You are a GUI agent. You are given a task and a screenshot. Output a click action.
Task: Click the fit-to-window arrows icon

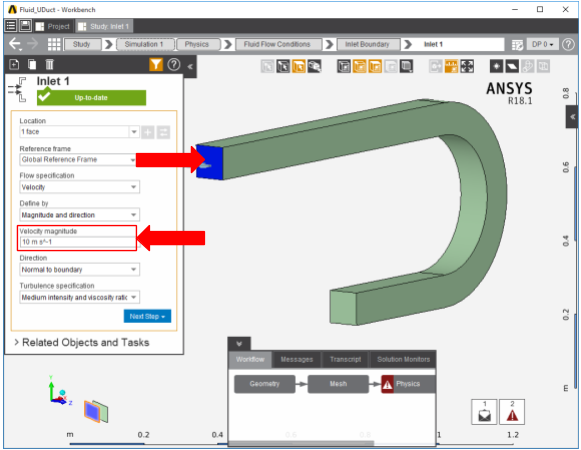[467, 66]
